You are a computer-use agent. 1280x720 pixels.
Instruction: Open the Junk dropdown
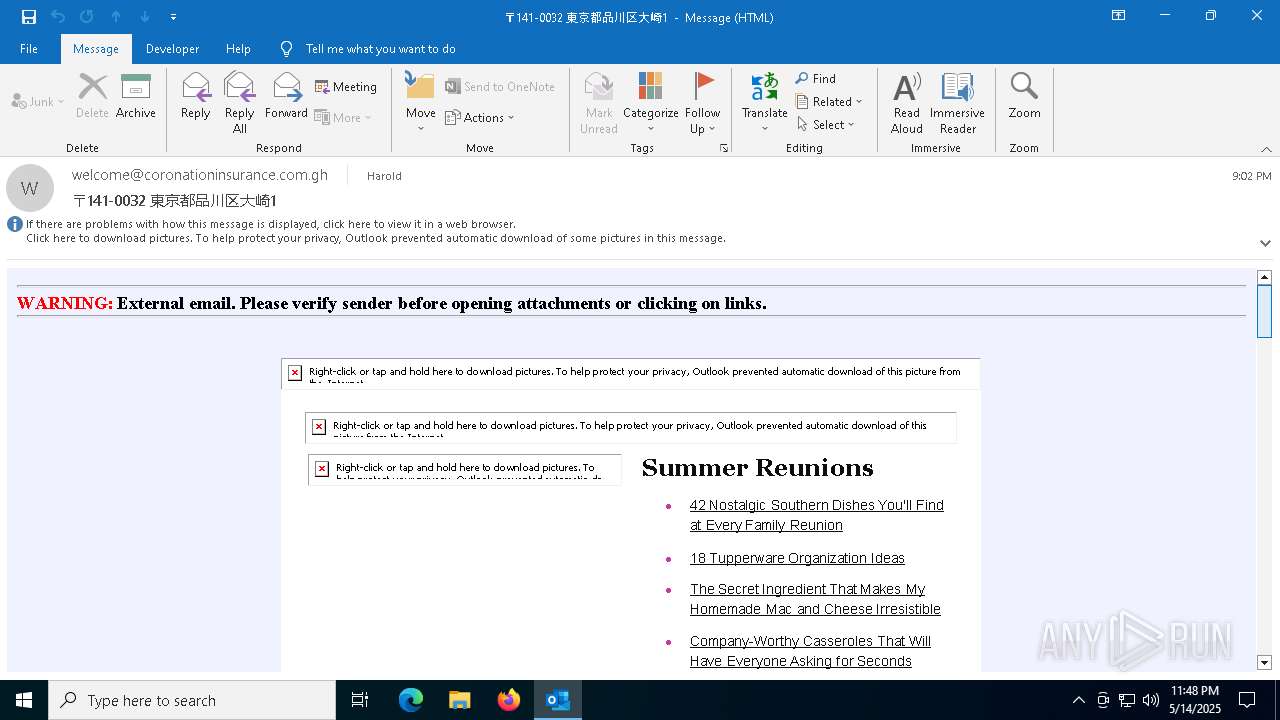click(x=38, y=102)
